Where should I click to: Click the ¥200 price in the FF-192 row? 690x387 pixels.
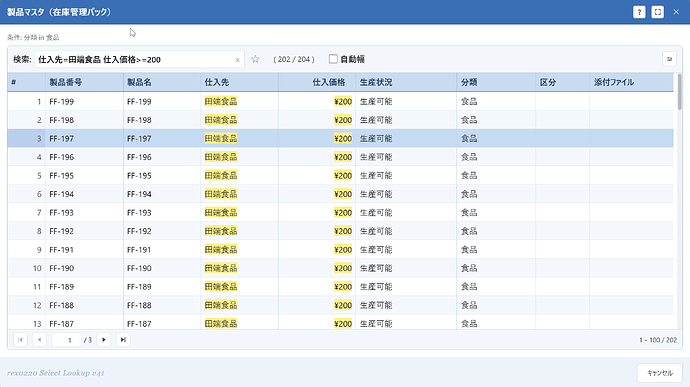(343, 231)
